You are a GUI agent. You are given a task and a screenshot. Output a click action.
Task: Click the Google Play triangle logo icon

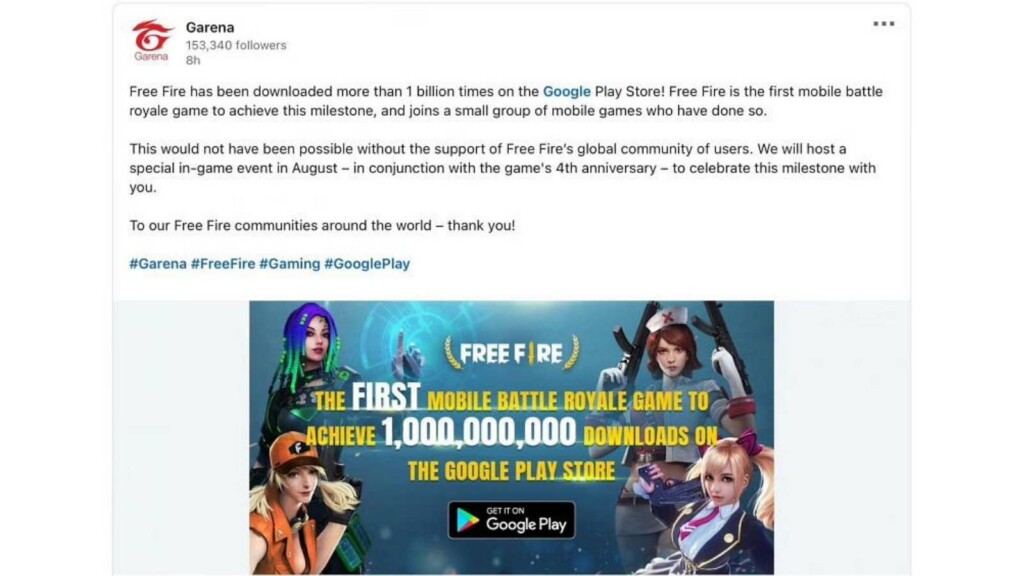point(467,520)
